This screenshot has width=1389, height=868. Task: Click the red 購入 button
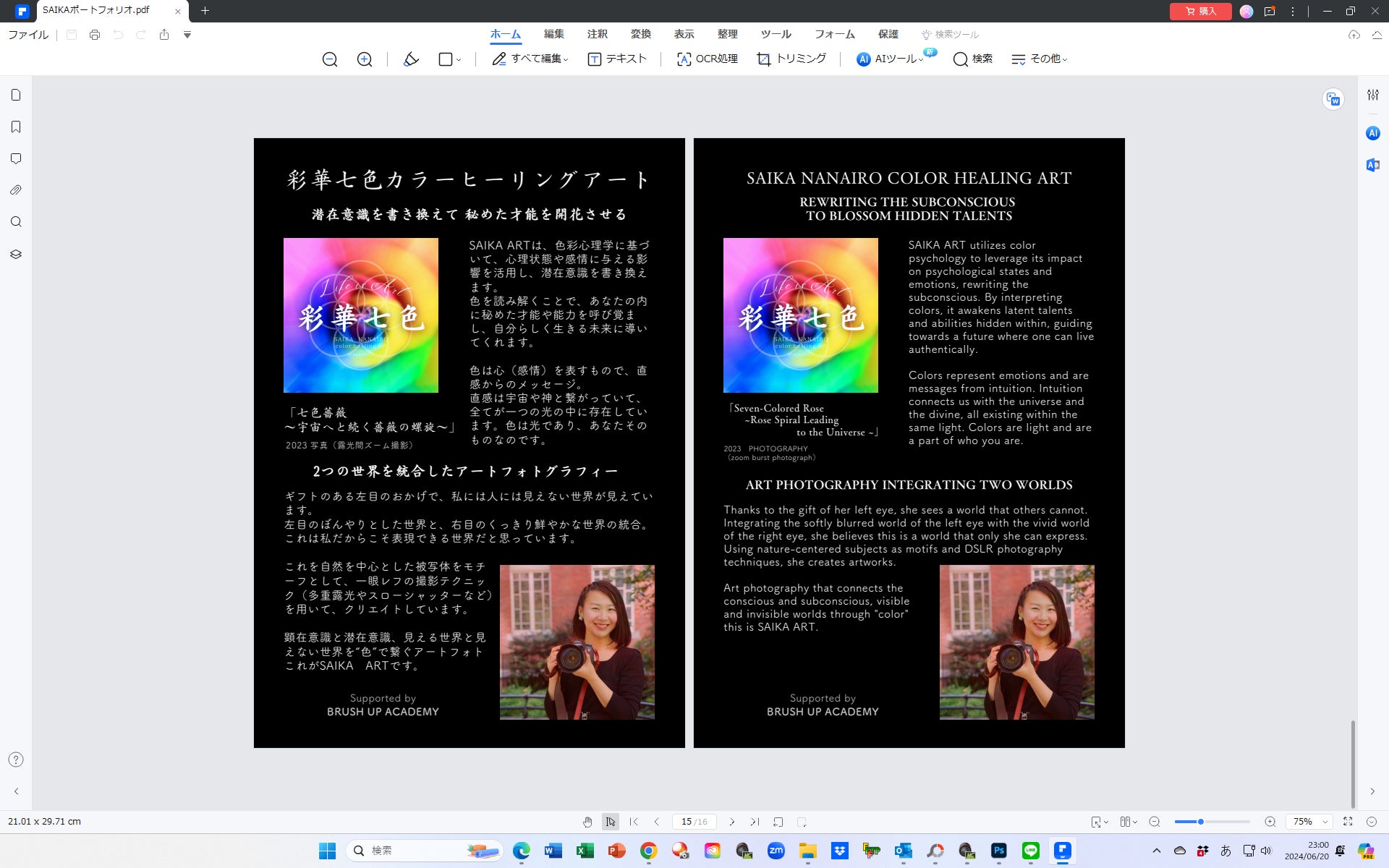(x=1200, y=11)
